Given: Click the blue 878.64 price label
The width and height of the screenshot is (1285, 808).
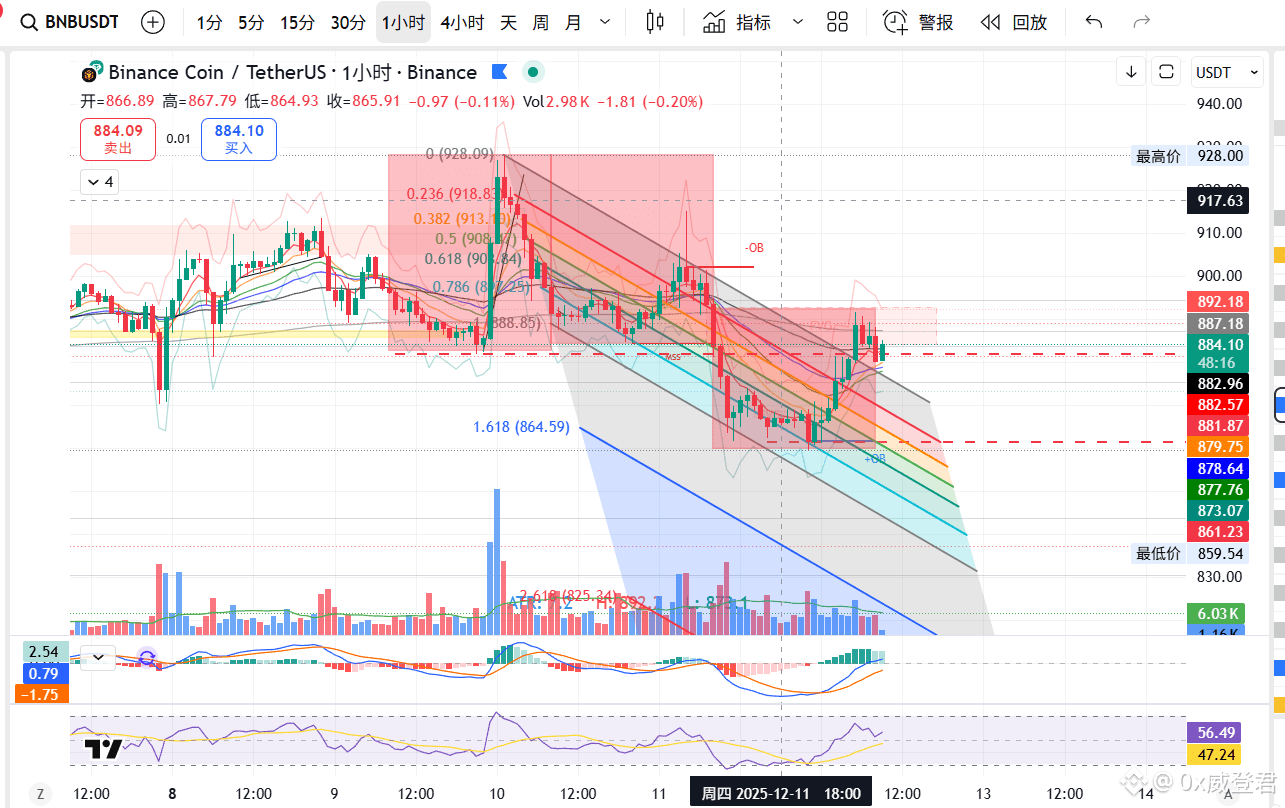Looking at the screenshot, I should click(1217, 467).
